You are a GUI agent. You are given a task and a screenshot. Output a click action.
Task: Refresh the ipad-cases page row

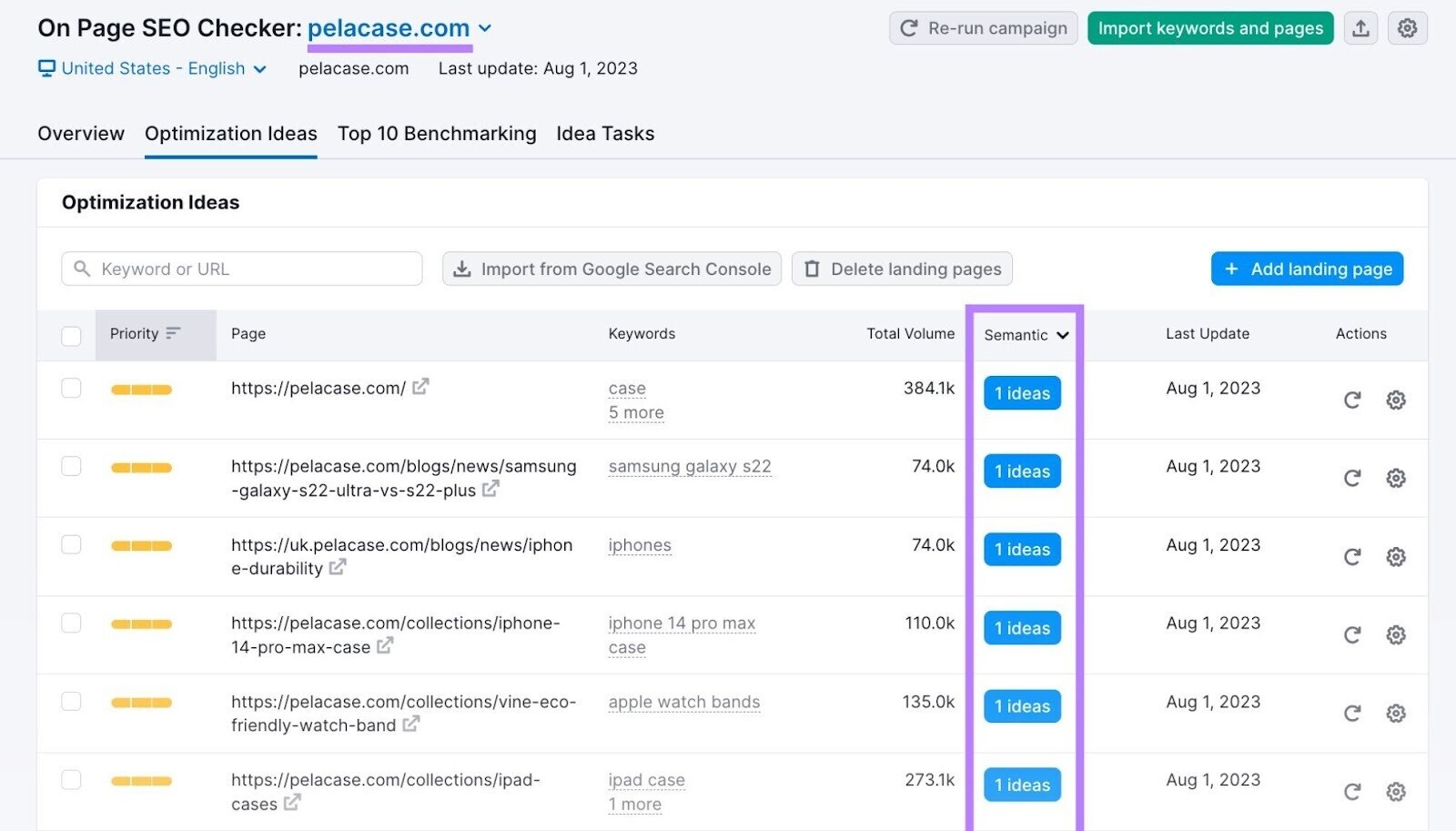point(1352,791)
